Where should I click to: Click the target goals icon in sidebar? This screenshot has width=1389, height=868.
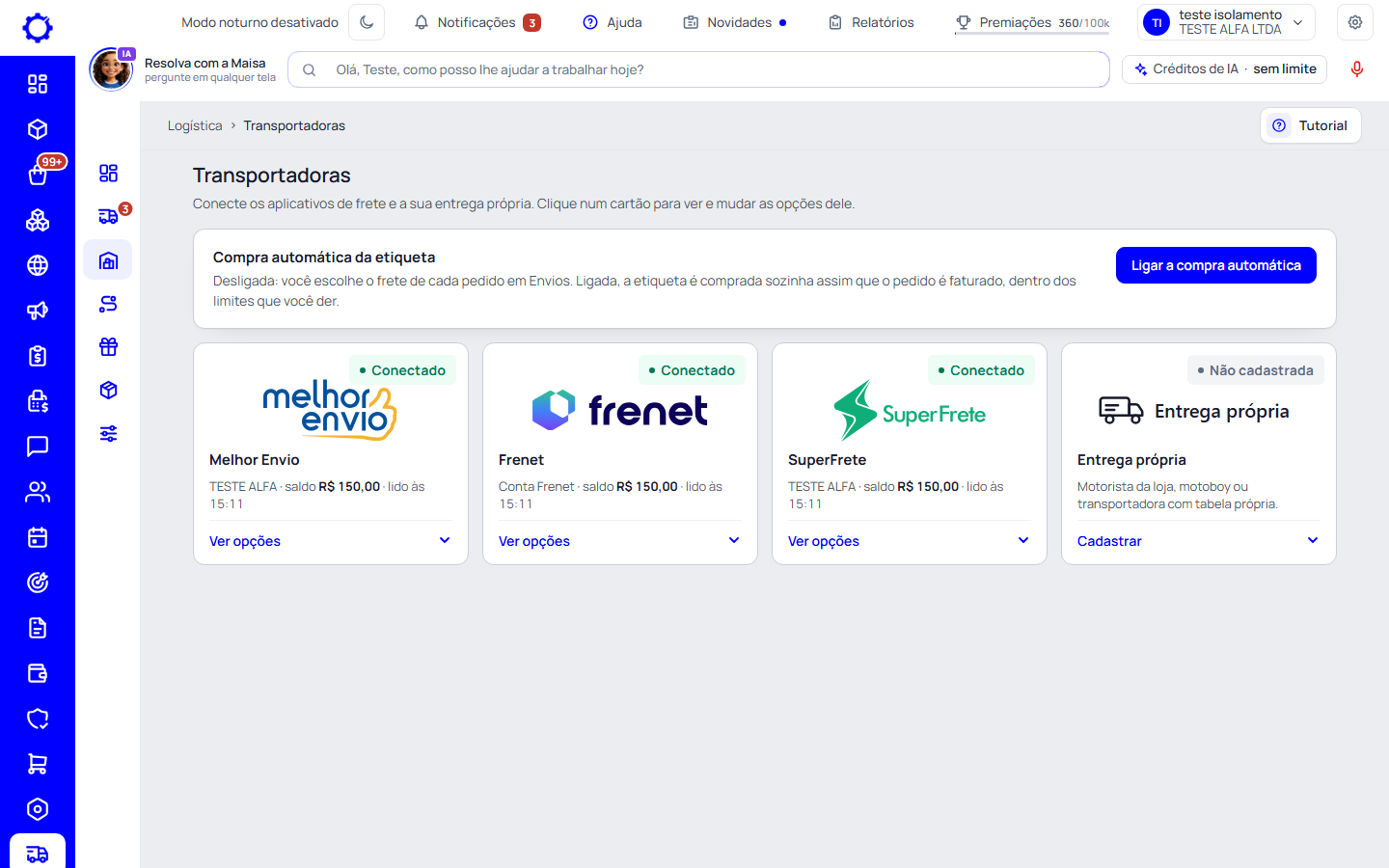tap(38, 583)
